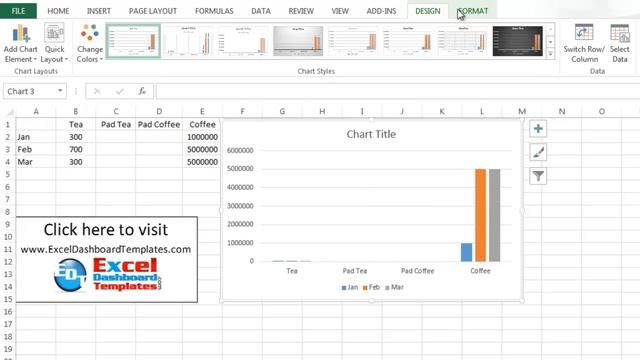
Task: Switch to the HOME tab
Action: click(58, 11)
